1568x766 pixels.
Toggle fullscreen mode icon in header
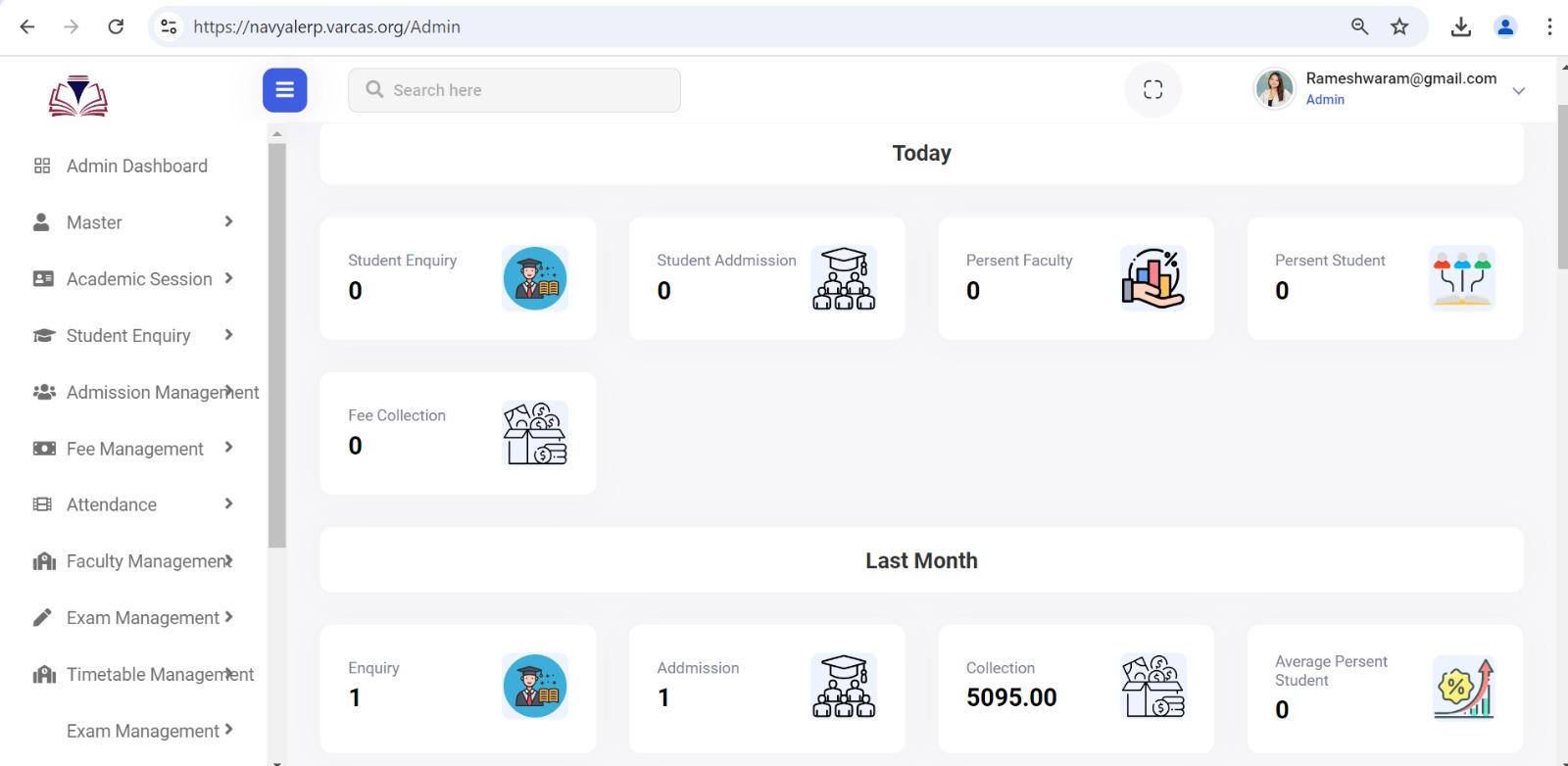pyautogui.click(x=1152, y=90)
